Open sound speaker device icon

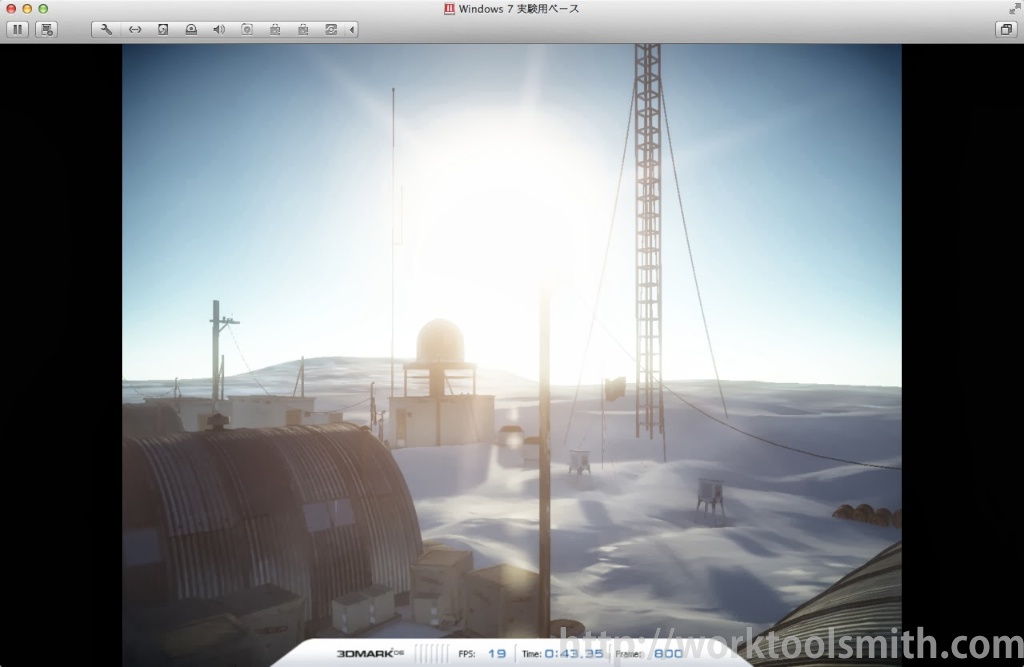tap(219, 29)
